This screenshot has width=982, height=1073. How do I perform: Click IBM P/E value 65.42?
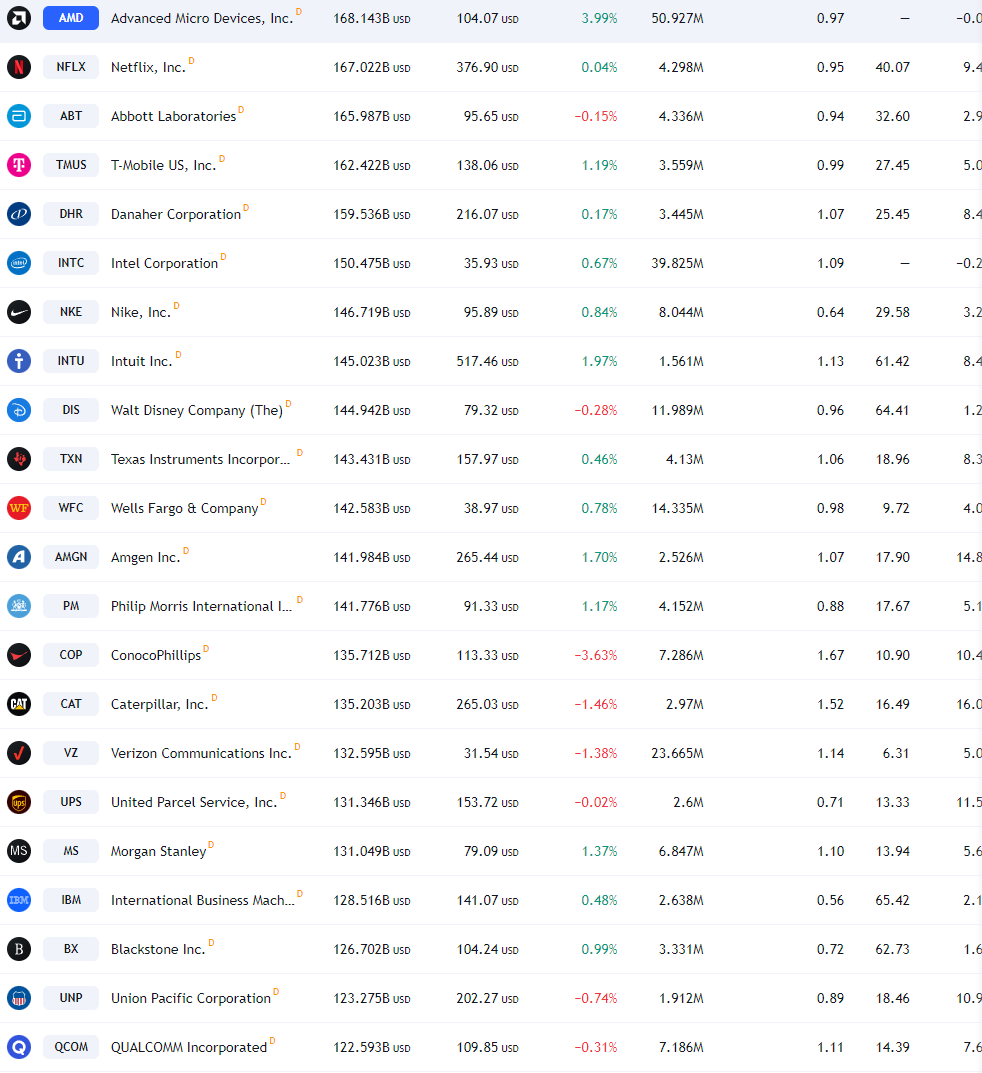pyautogui.click(x=892, y=901)
